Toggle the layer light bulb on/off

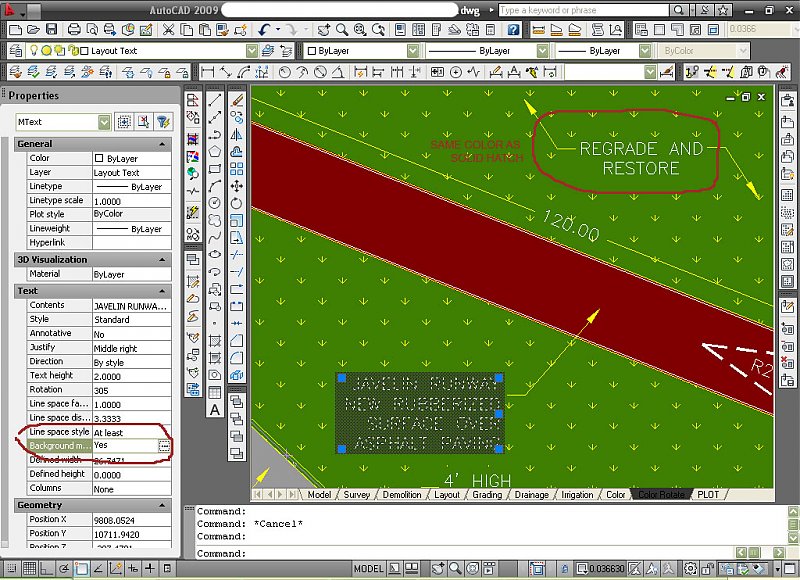(x=34, y=51)
